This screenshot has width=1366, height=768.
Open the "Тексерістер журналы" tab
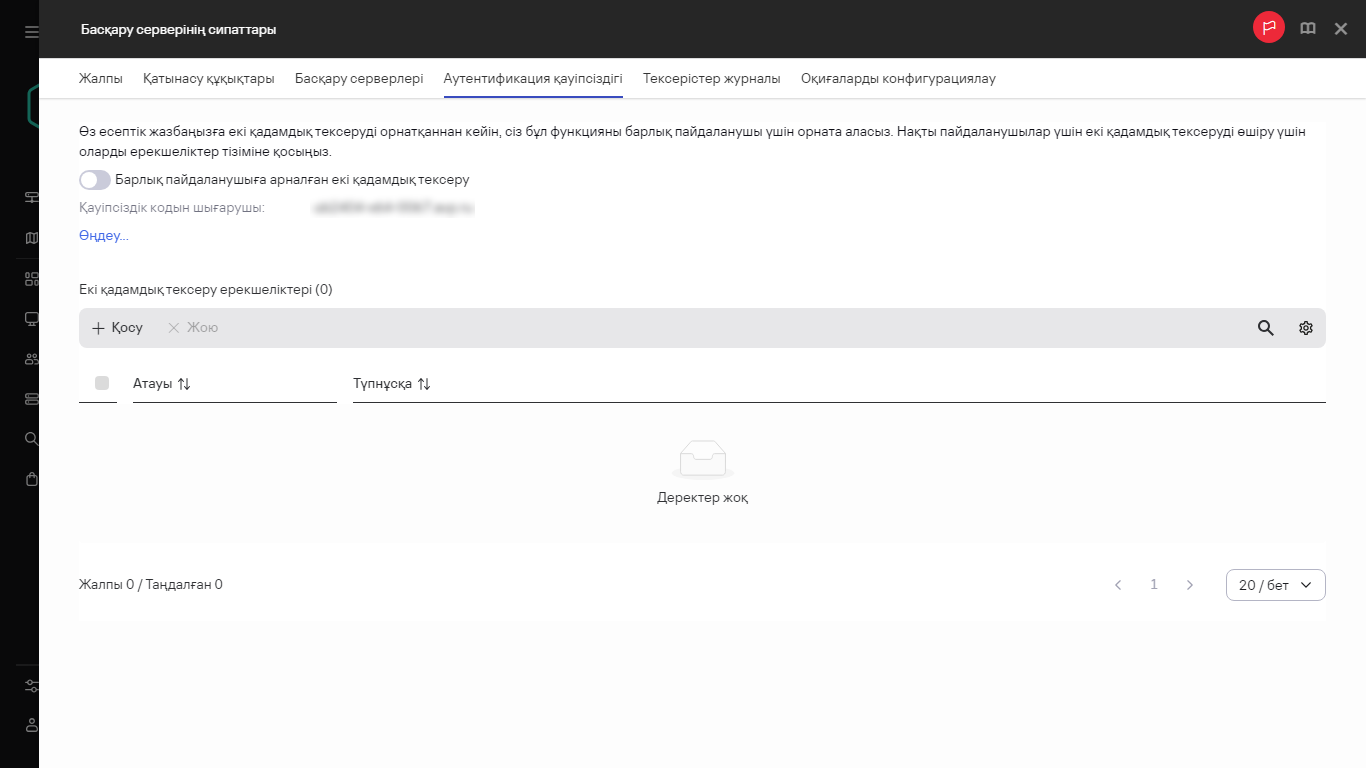[x=711, y=77]
